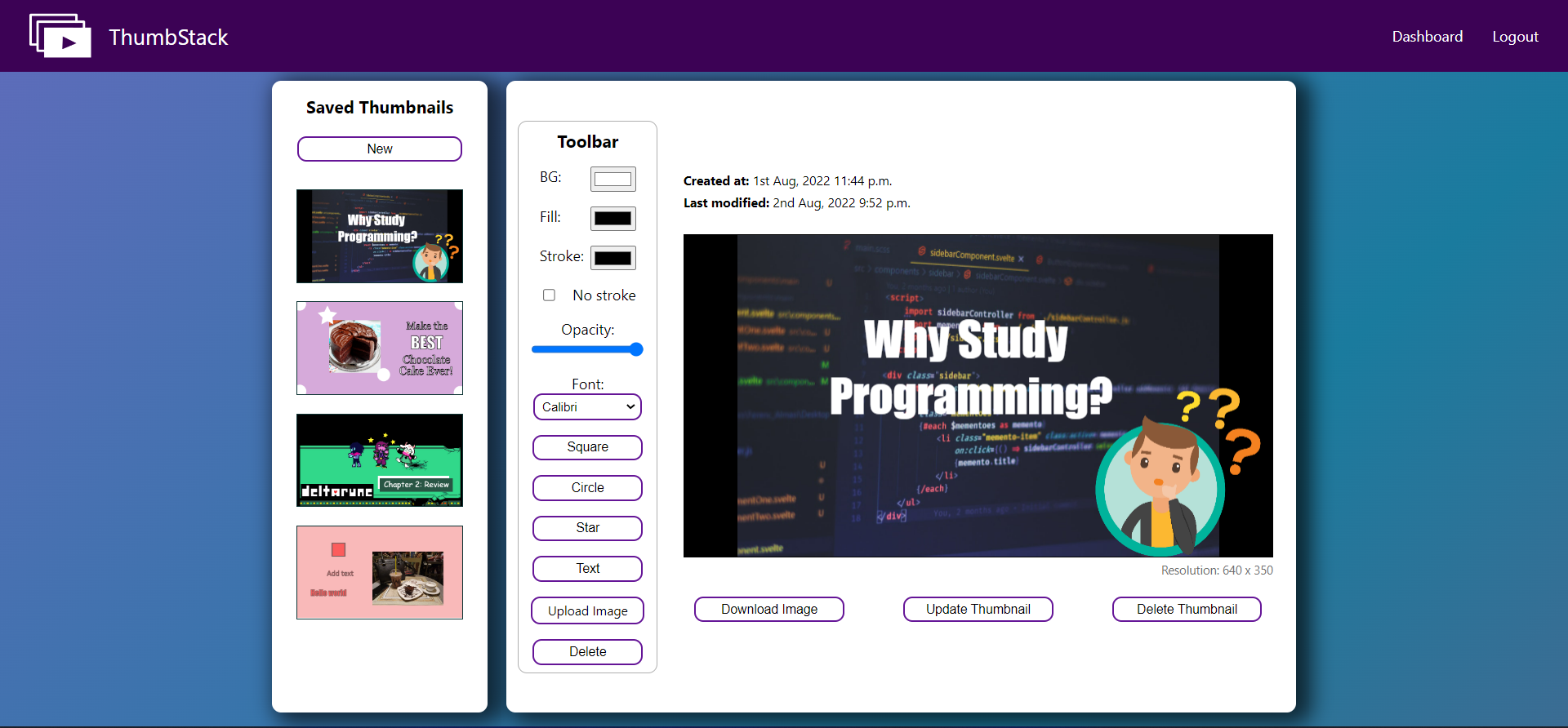
Task: Add a Circle shape
Action: [587, 488]
